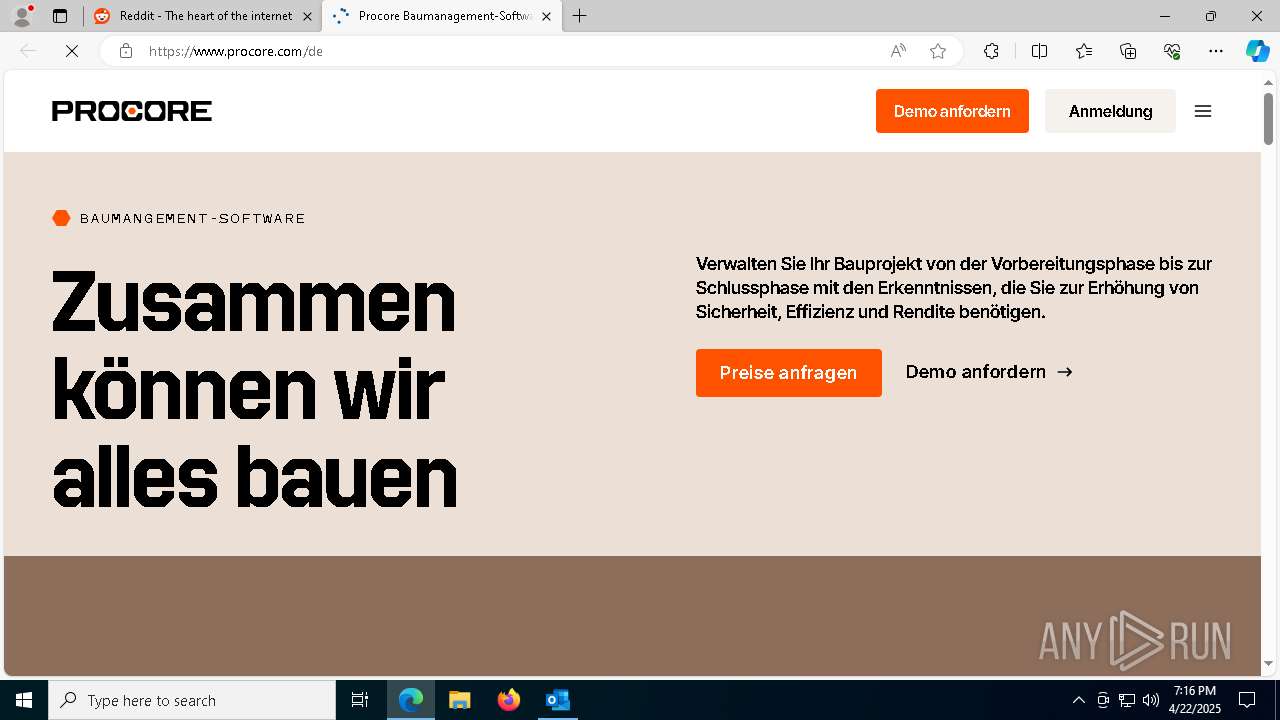Close the Procore tab
Screen dimensions: 1280x720
pyautogui.click(x=546, y=16)
